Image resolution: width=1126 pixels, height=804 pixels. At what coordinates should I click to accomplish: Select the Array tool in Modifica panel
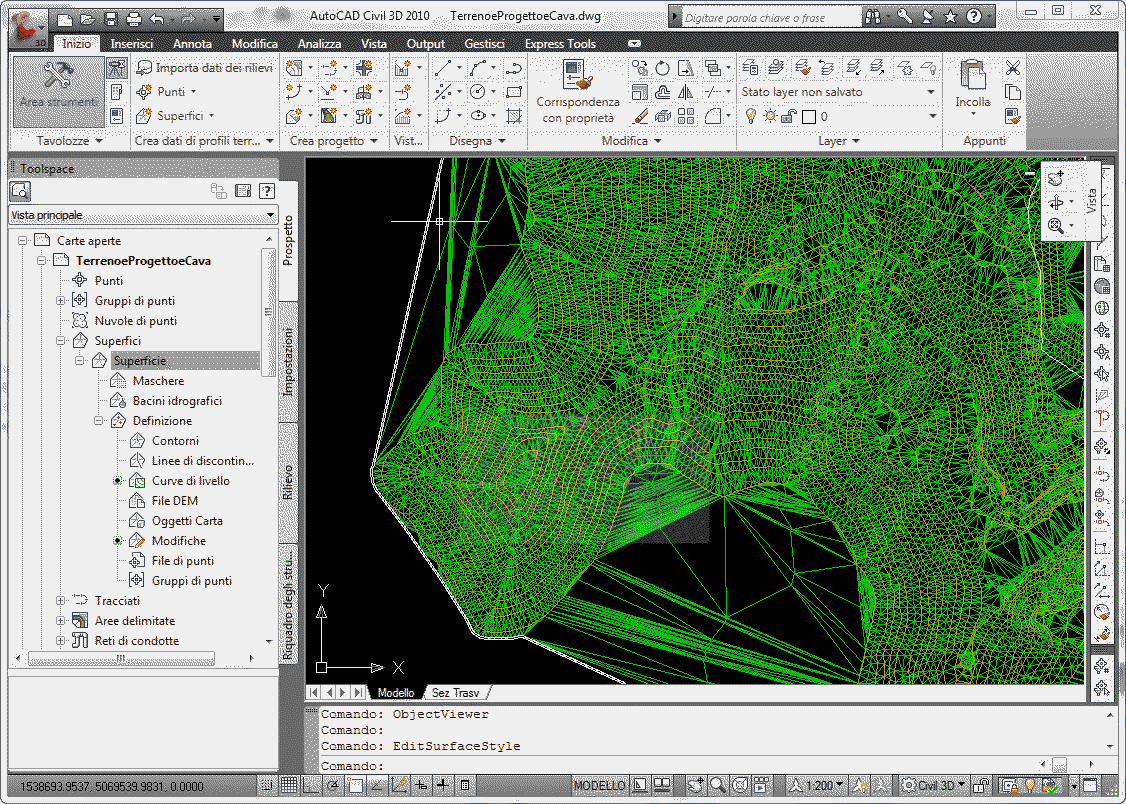coord(686,116)
